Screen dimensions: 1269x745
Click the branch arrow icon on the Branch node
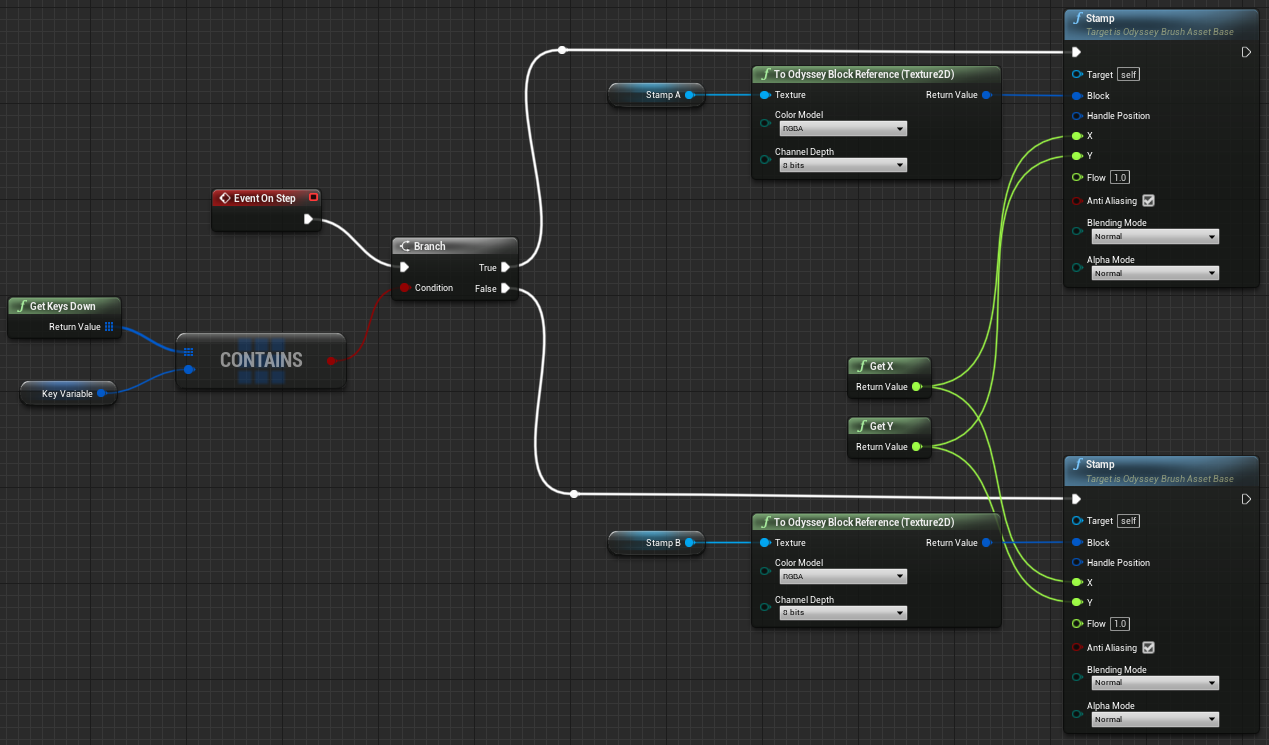(x=404, y=245)
